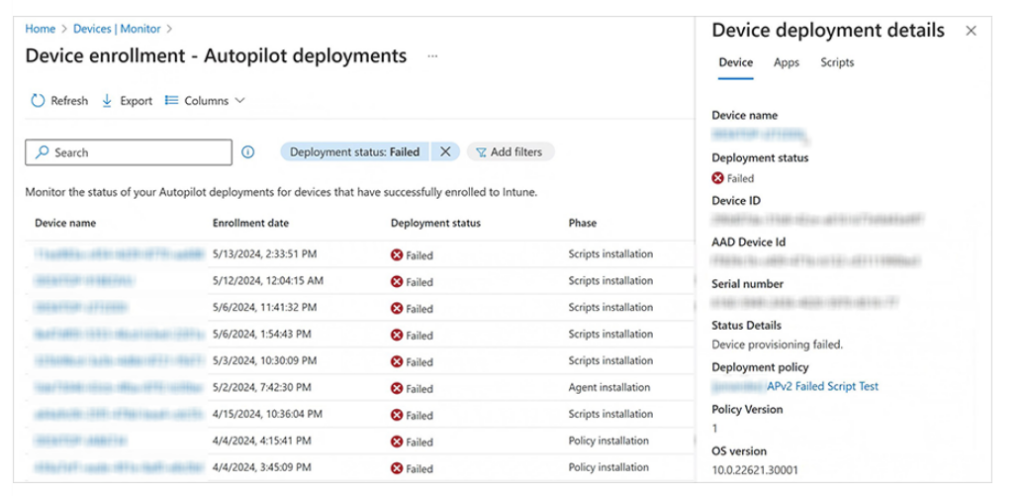
Task: Click the Add filters button
Action: tap(510, 152)
